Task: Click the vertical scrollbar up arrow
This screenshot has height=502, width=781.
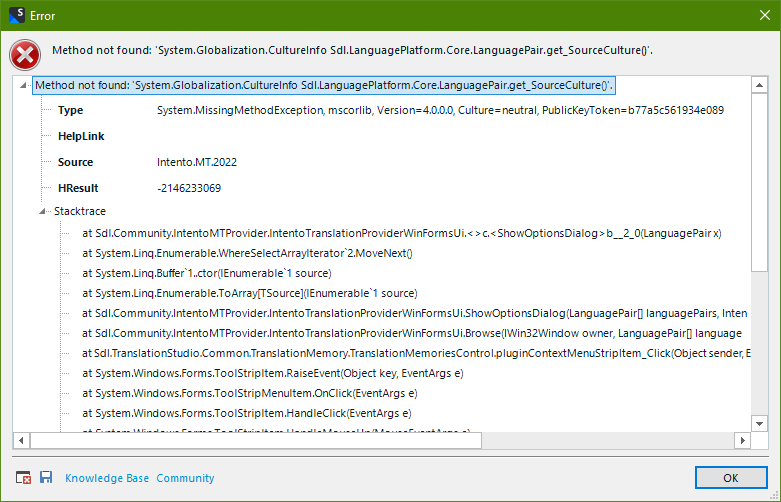Action: pos(759,85)
